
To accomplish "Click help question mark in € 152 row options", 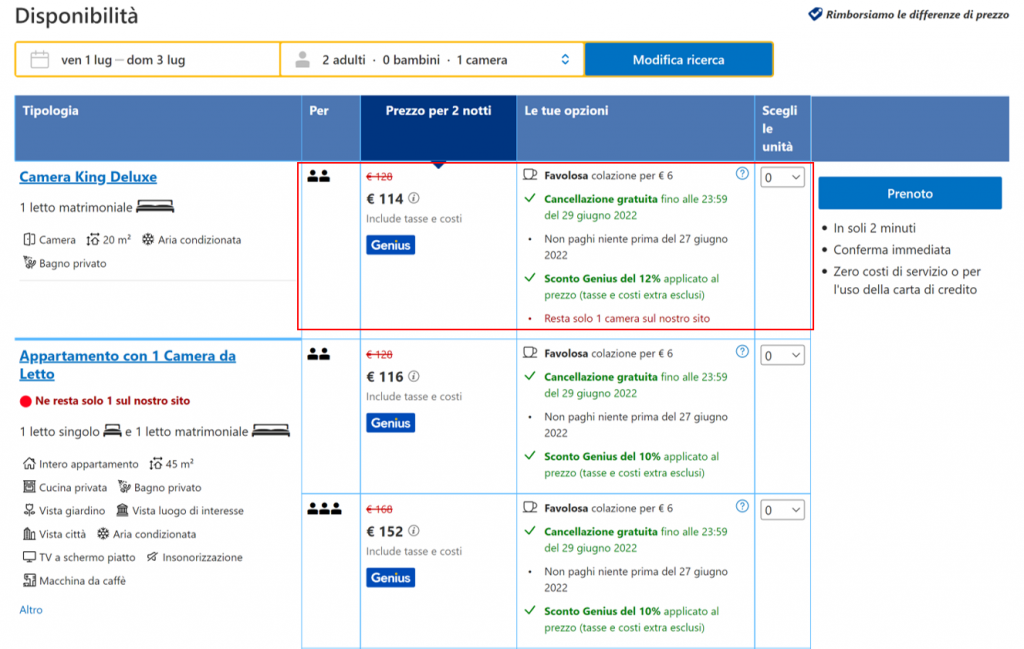I will pyautogui.click(x=742, y=506).
